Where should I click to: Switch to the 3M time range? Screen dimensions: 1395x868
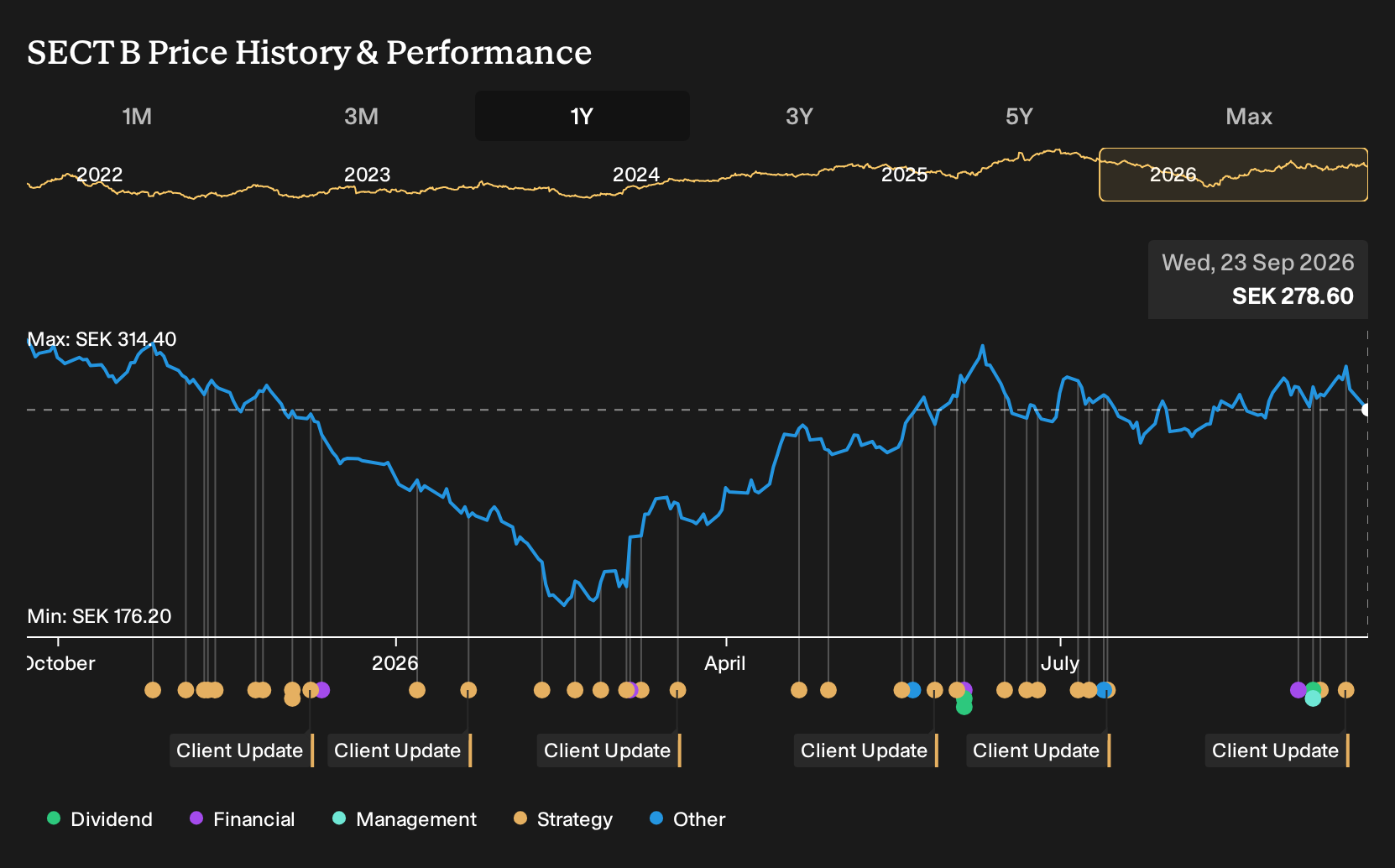coord(361,116)
